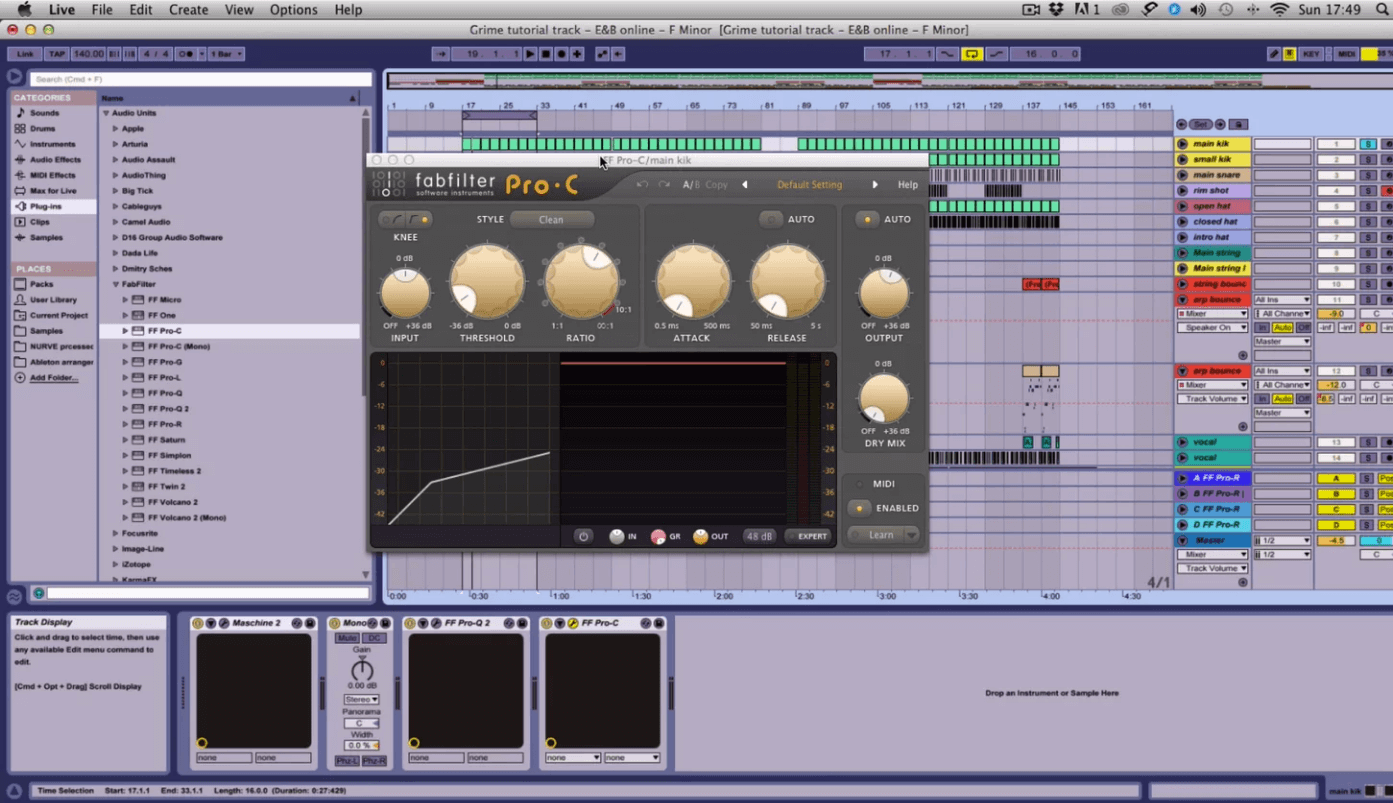Stop playback with the transport stop button
The width and height of the screenshot is (1393, 803).
(546, 54)
